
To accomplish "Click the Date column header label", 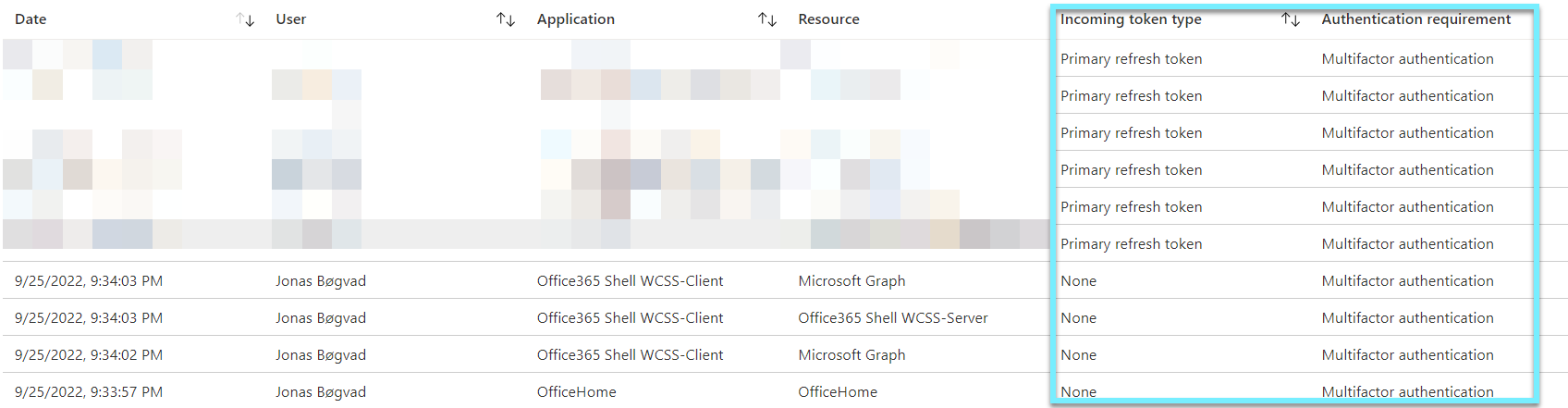I will coord(31,19).
